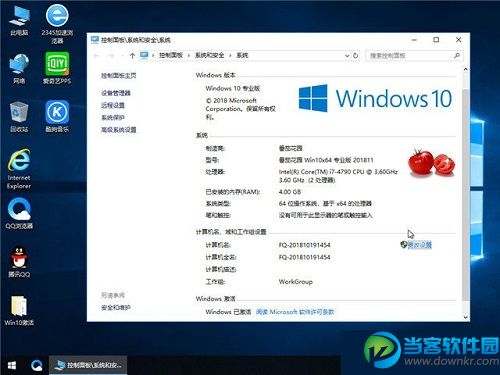Click the search magnifier icon
Viewport: 500px width, 375px height.
pos(457,56)
